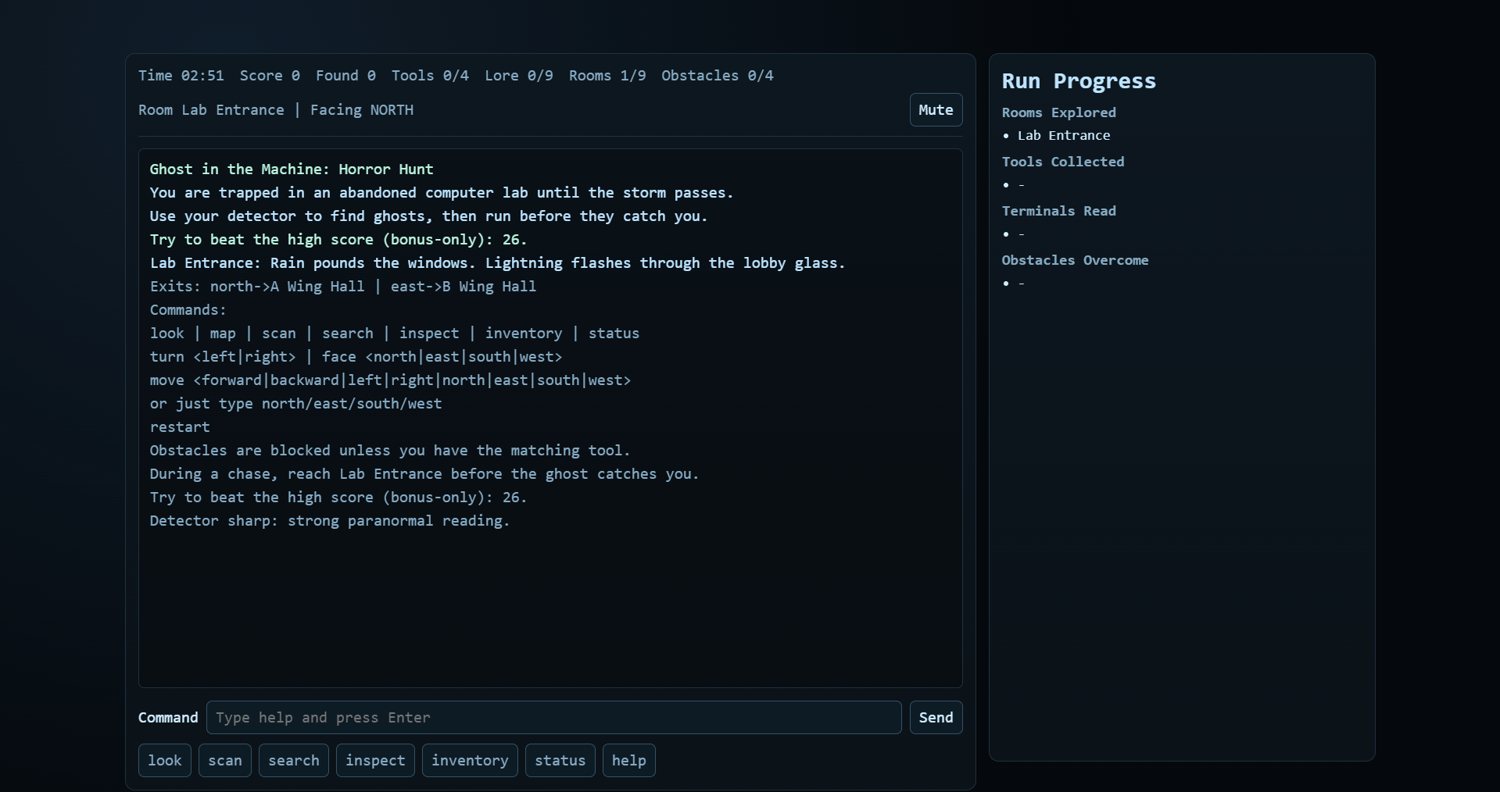The width and height of the screenshot is (1500, 792).
Task: Click the 'move <forward|backward' command line
Action: [391, 380]
